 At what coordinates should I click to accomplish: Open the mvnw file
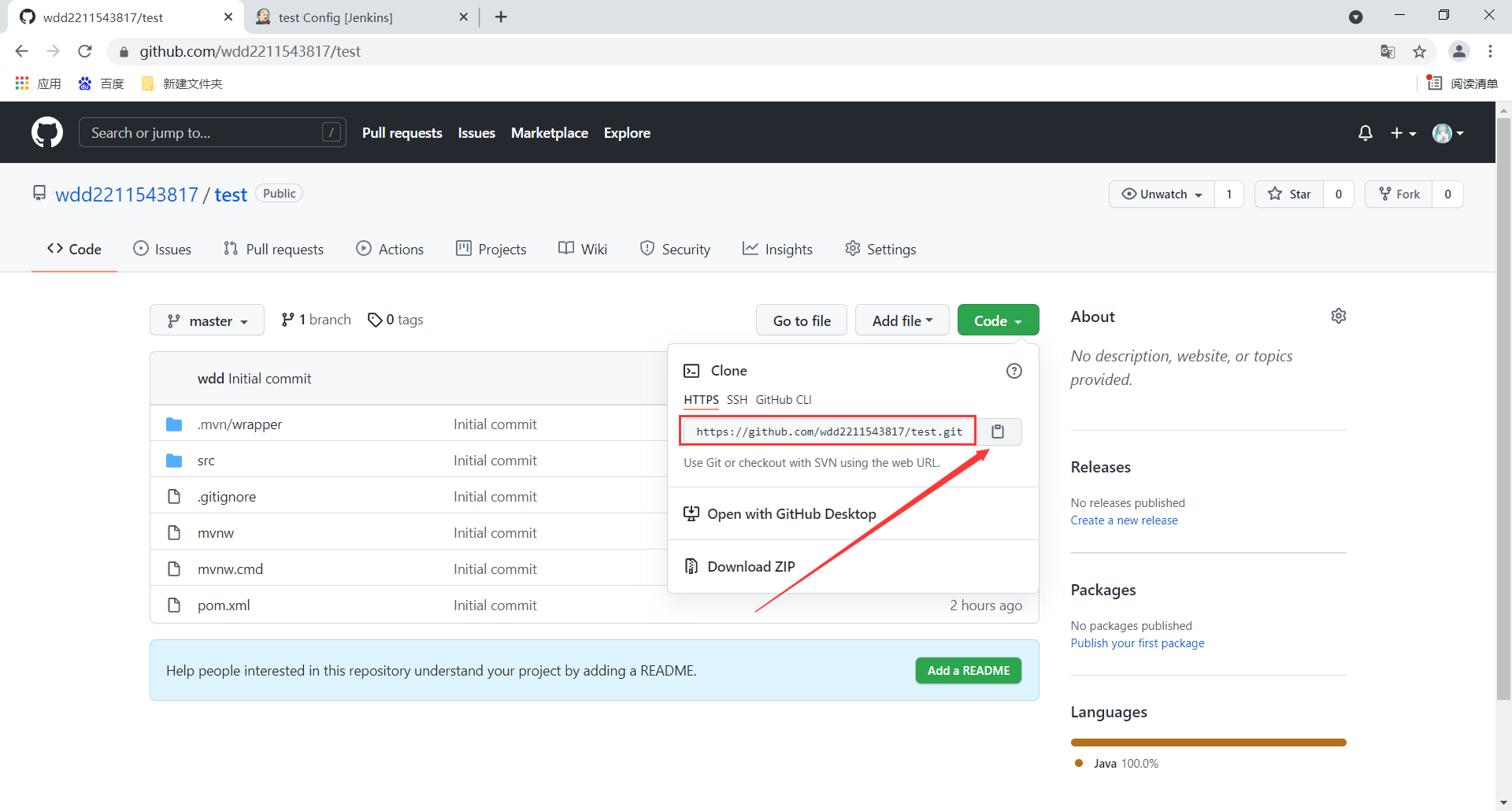pyautogui.click(x=216, y=533)
